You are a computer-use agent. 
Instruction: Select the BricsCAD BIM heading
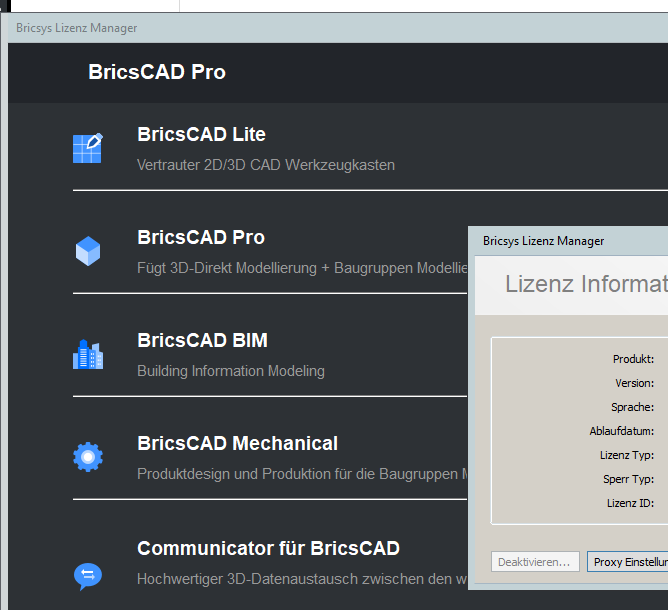(x=202, y=340)
